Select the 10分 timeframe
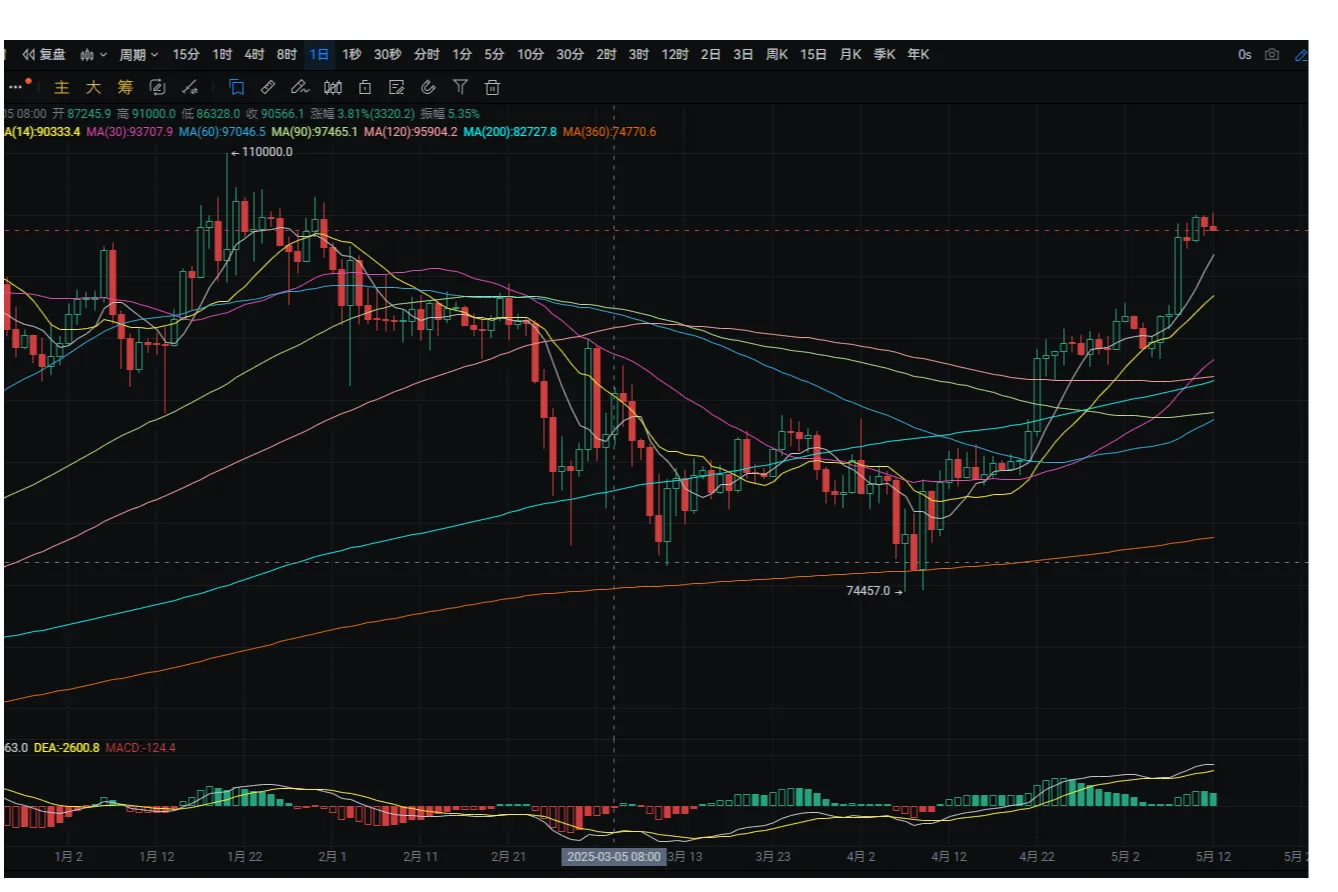 coord(530,55)
